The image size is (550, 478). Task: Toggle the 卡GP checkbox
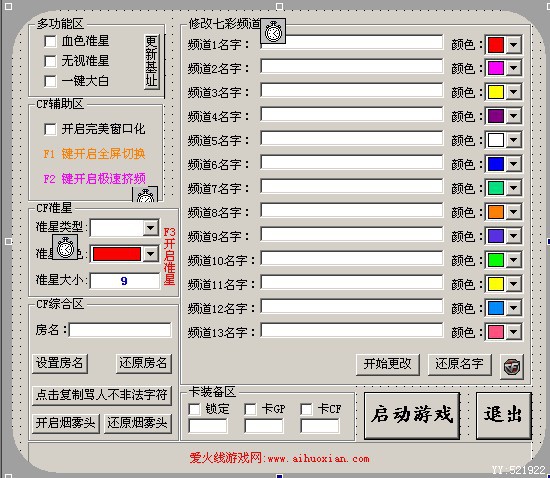pyautogui.click(x=250, y=409)
